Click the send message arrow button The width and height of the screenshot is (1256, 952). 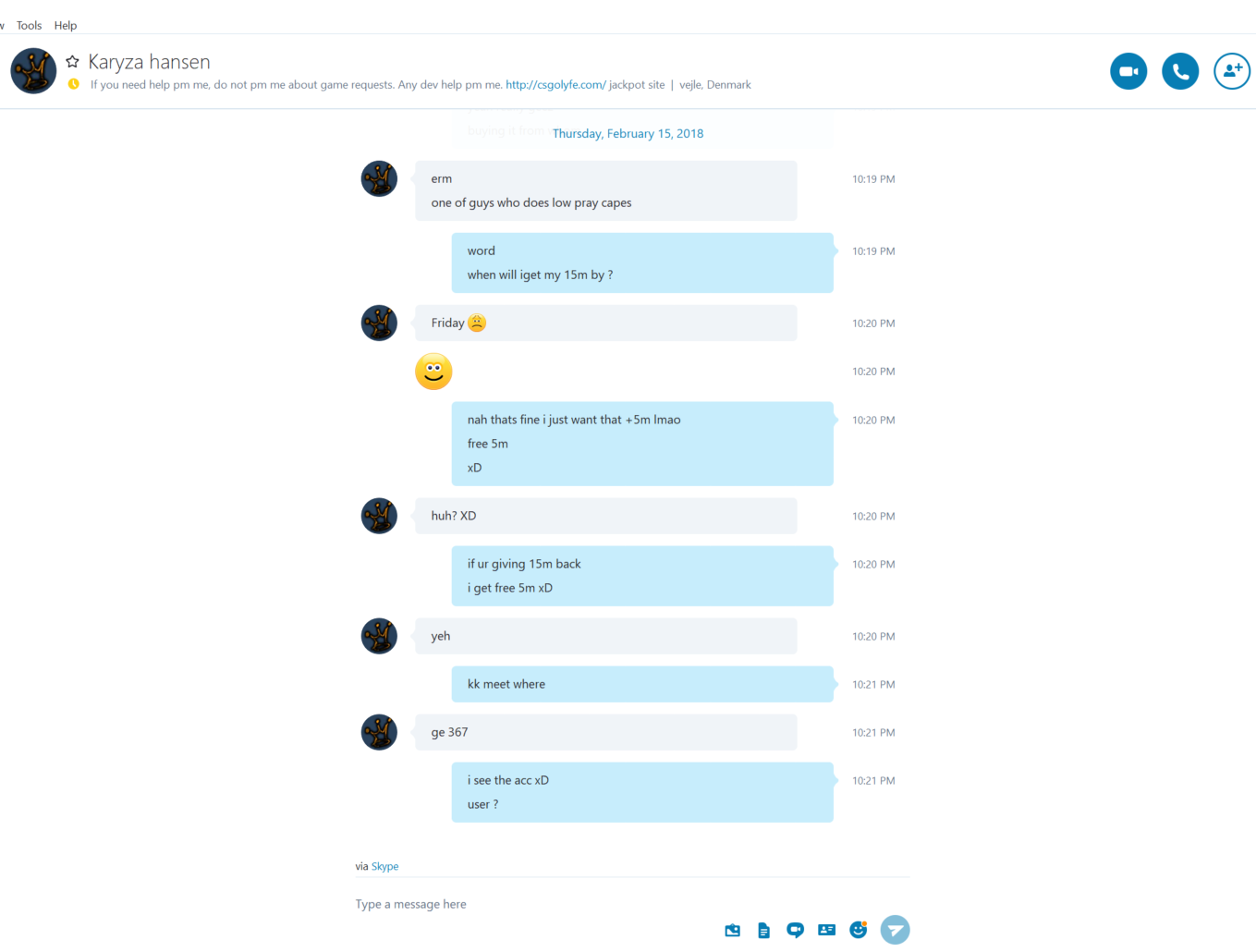895,930
